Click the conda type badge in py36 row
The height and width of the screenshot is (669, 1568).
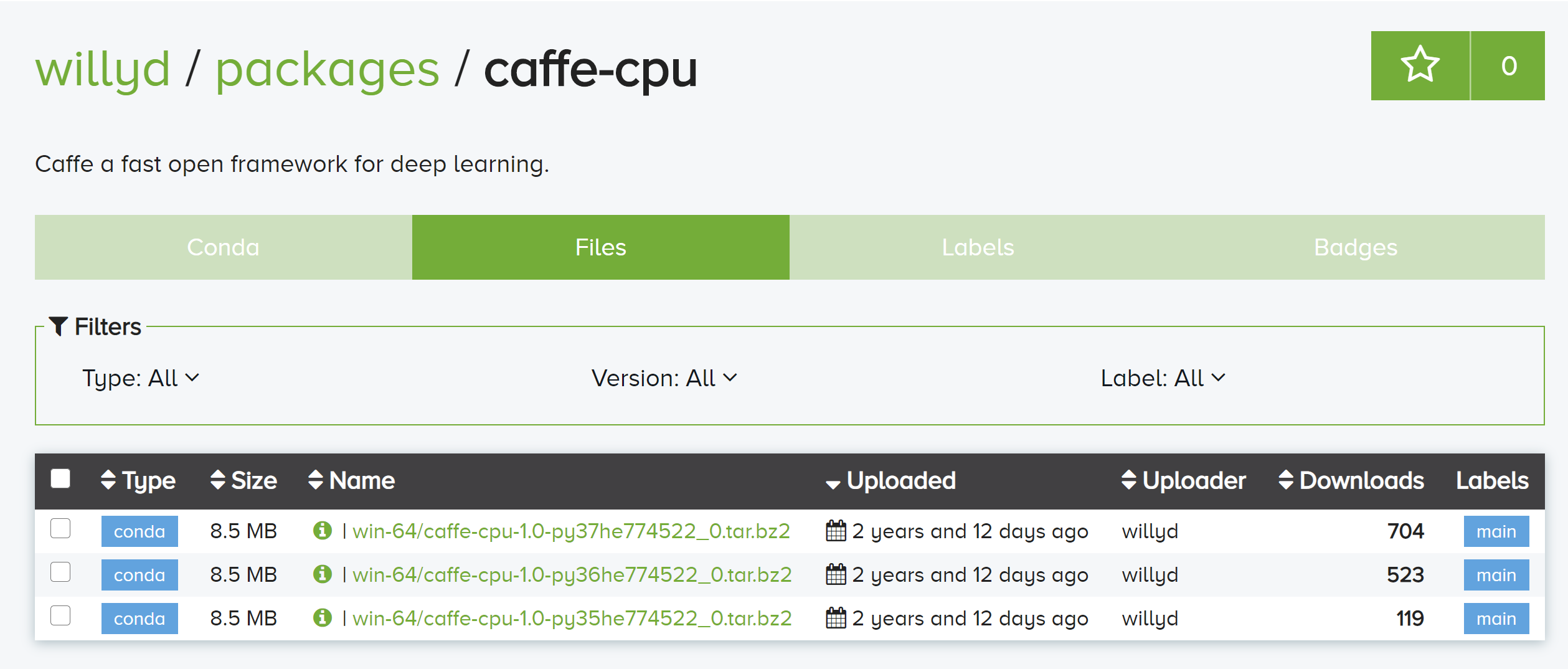point(139,575)
